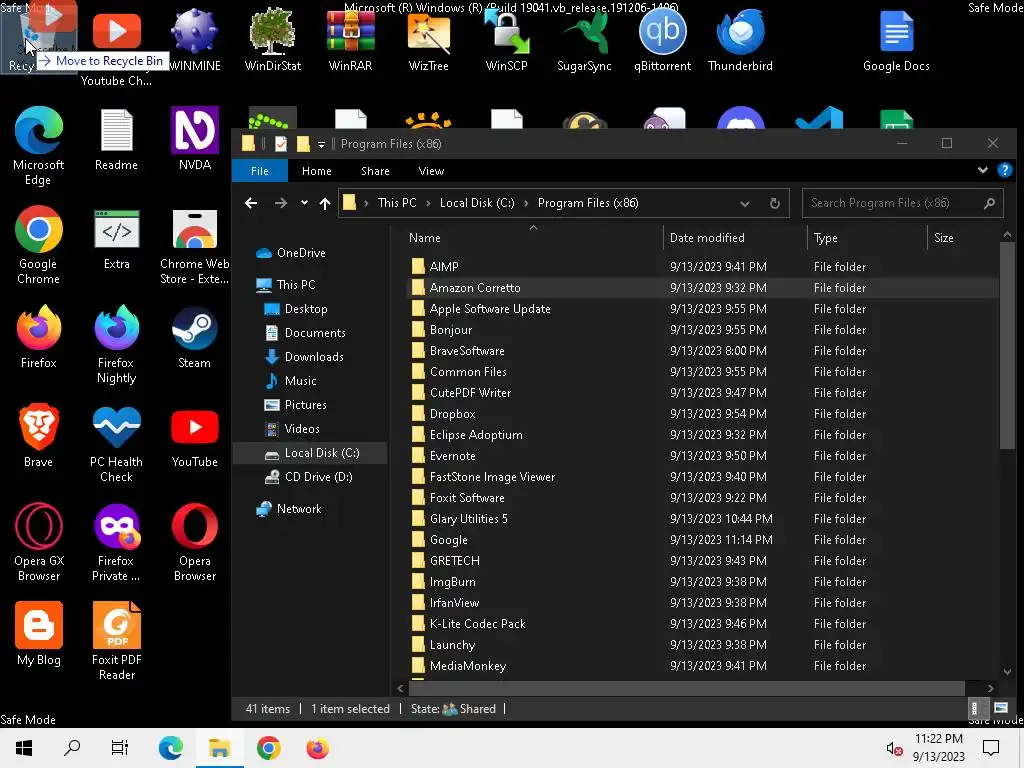Select the K-Lite Codec Pack folder
1024x768 pixels.
pyautogui.click(x=702, y=624)
